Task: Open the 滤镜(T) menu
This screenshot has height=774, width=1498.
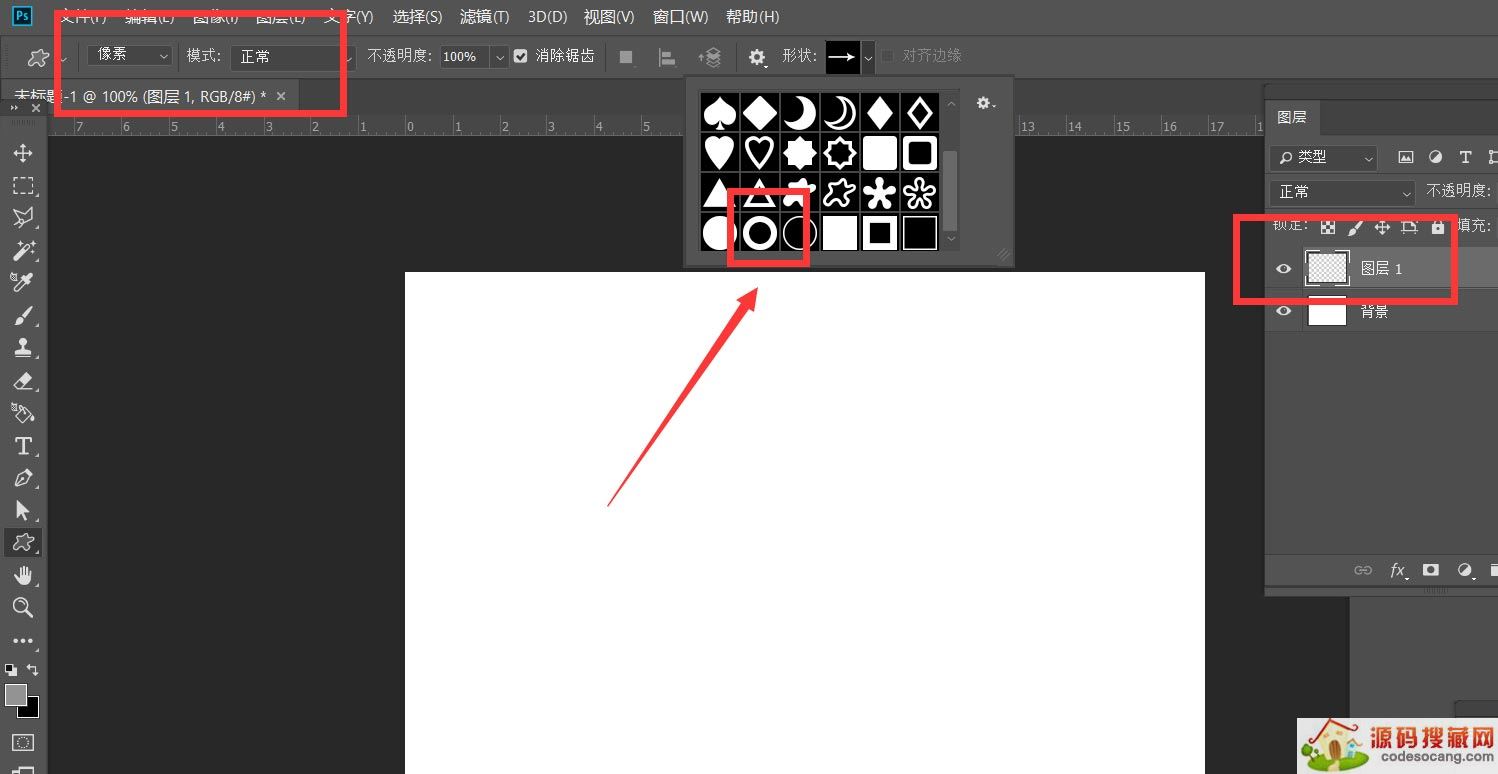Action: click(484, 17)
